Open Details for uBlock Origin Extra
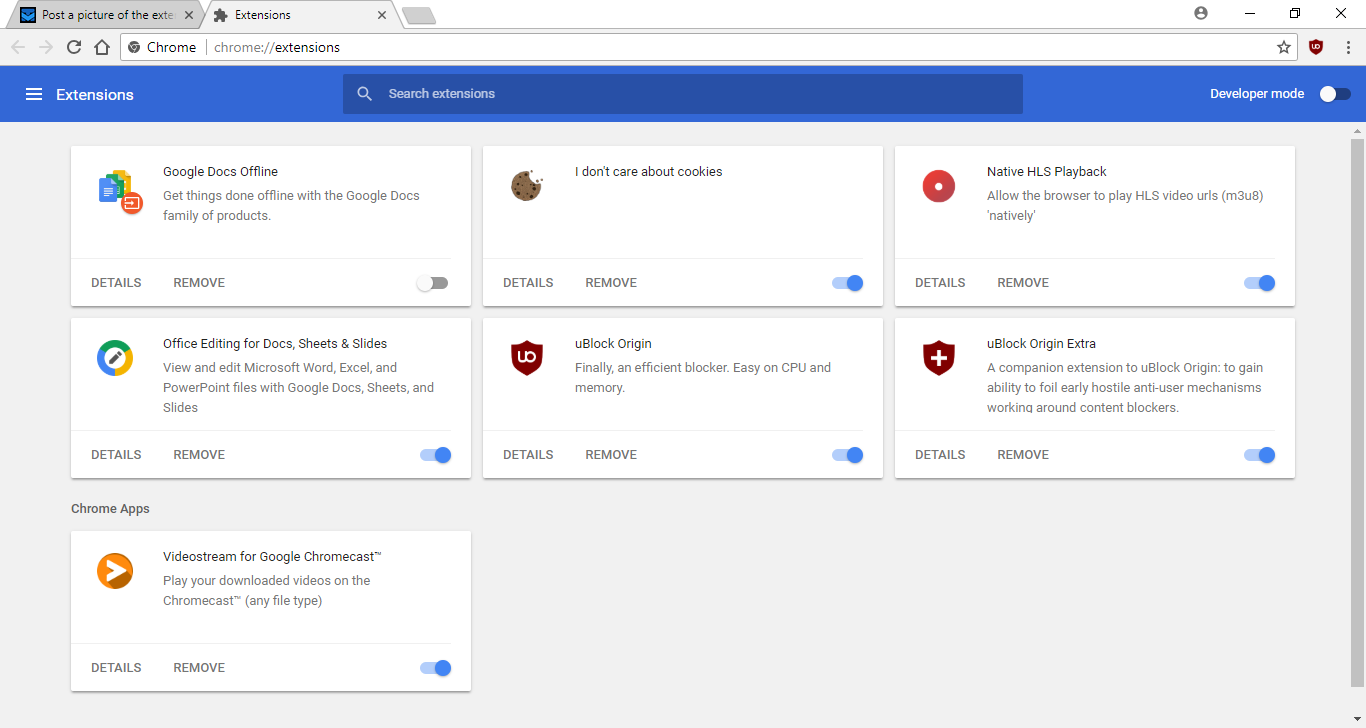 pos(940,455)
